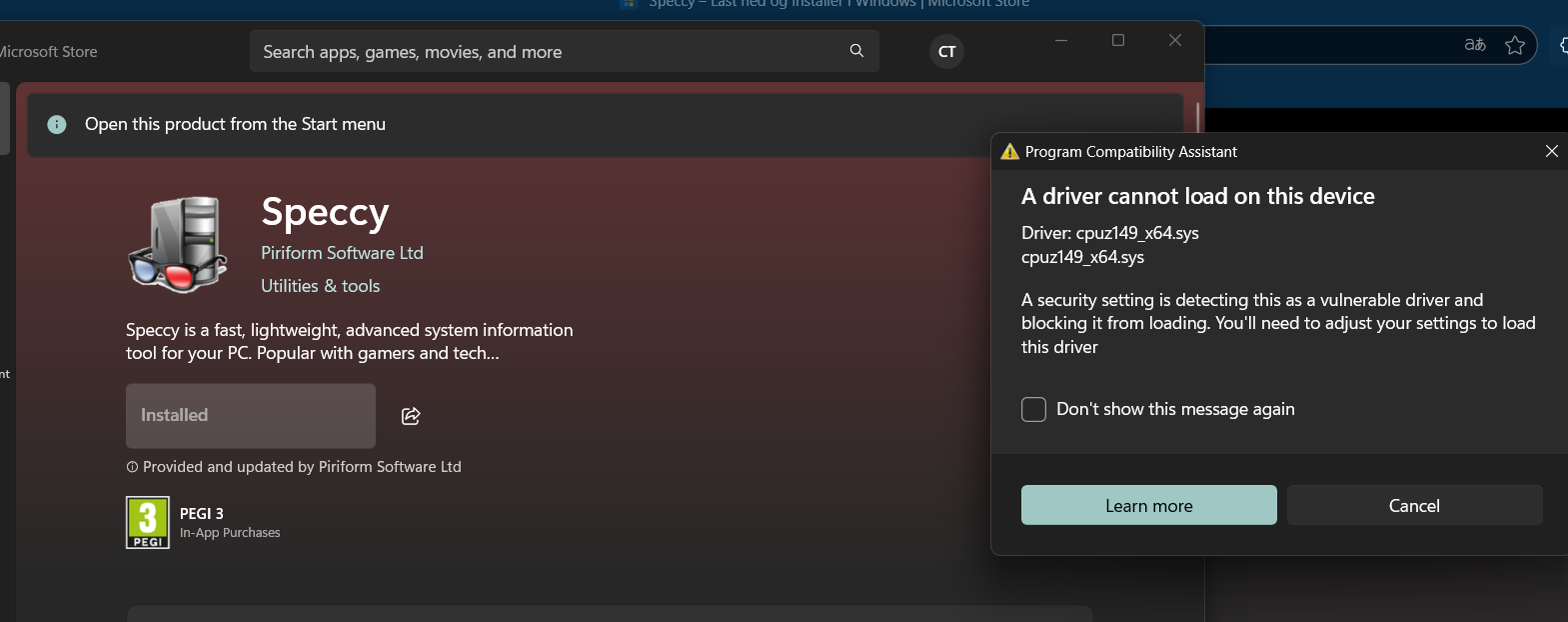Screen dimensions: 1568x622
Task: Click the Microsoft Store scrollbar thumb
Action: 1197,116
